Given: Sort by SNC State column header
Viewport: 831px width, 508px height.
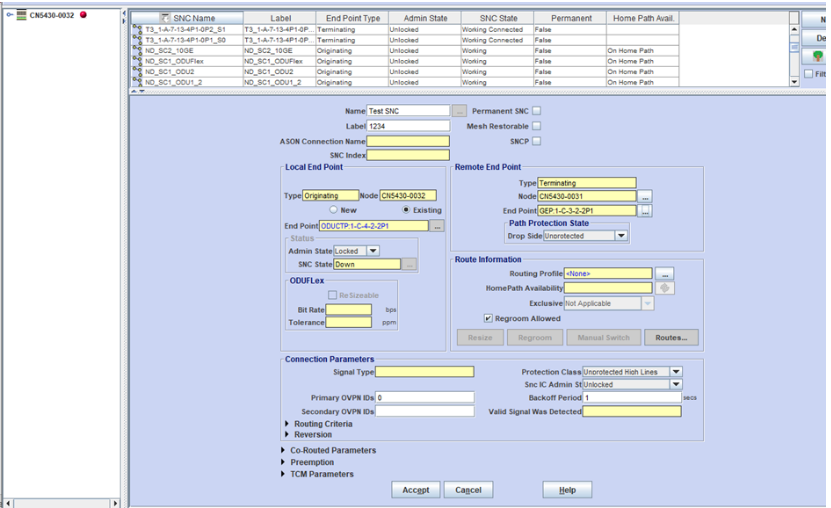Looking at the screenshot, I should click(498, 18).
